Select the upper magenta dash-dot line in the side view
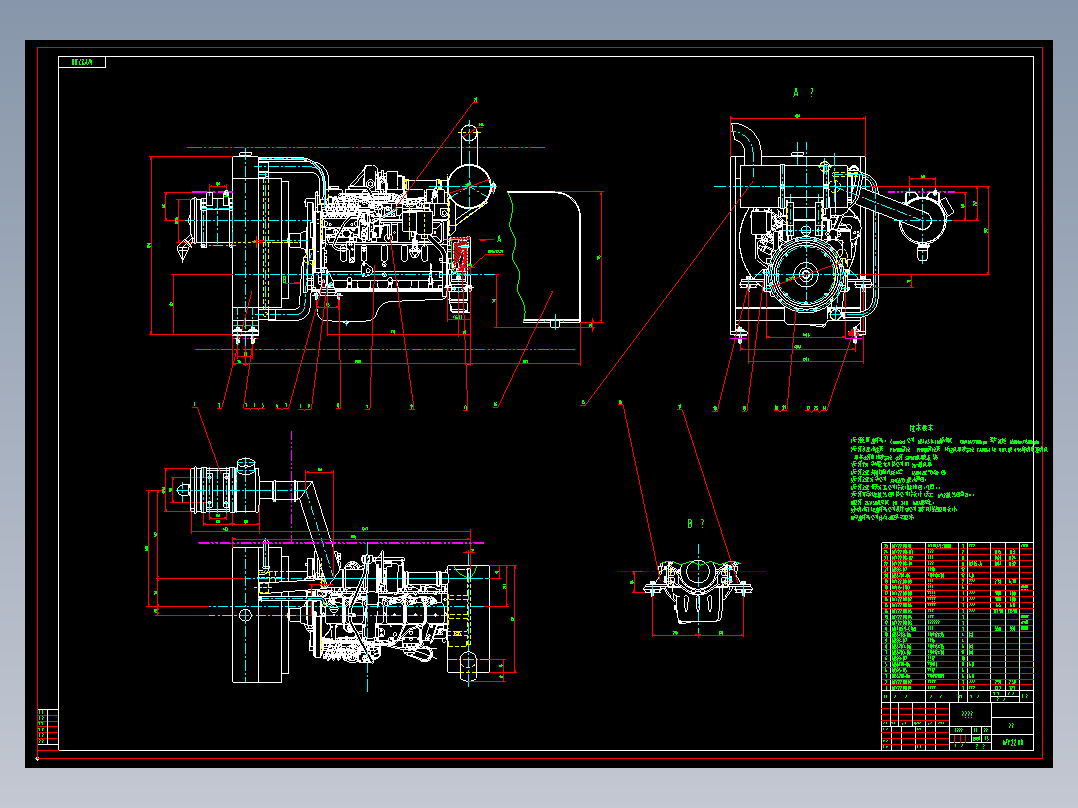The width and height of the screenshot is (1078, 808). [366, 147]
